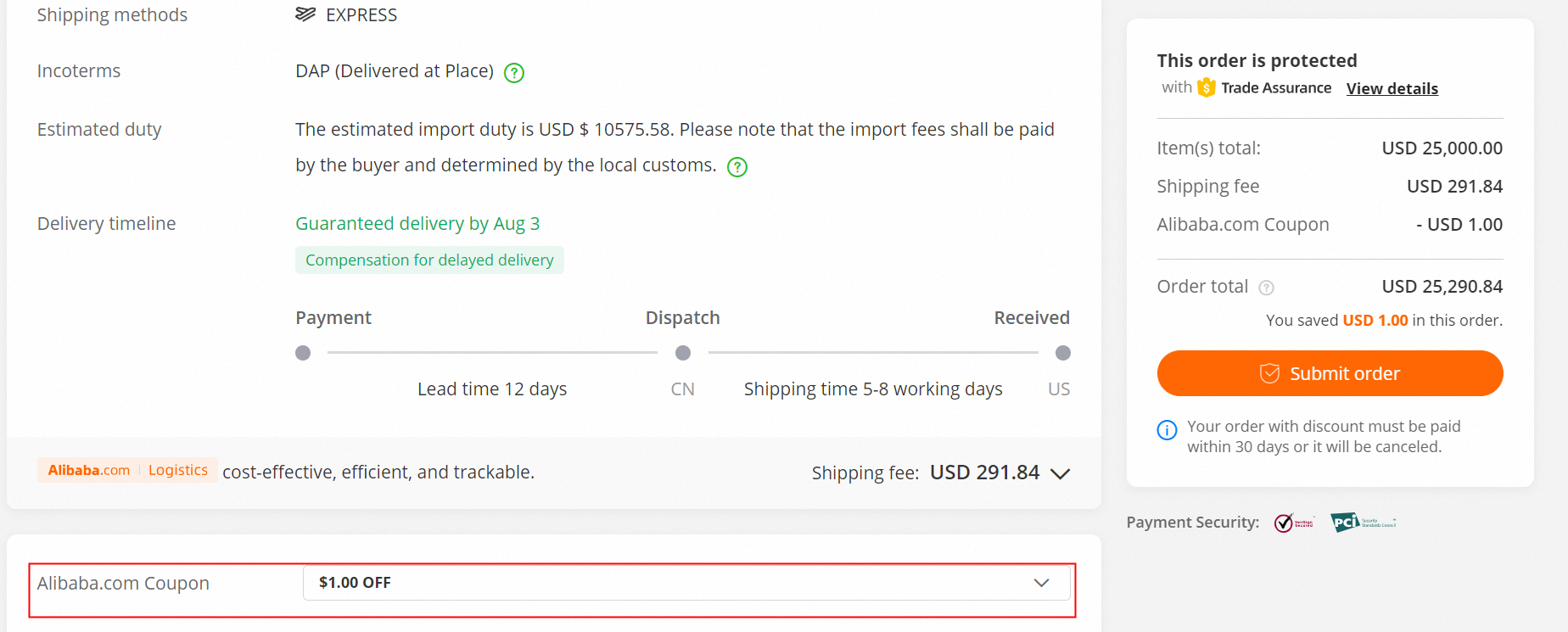
Task: Click the Dispatch timeline marker dot
Action: [x=683, y=353]
